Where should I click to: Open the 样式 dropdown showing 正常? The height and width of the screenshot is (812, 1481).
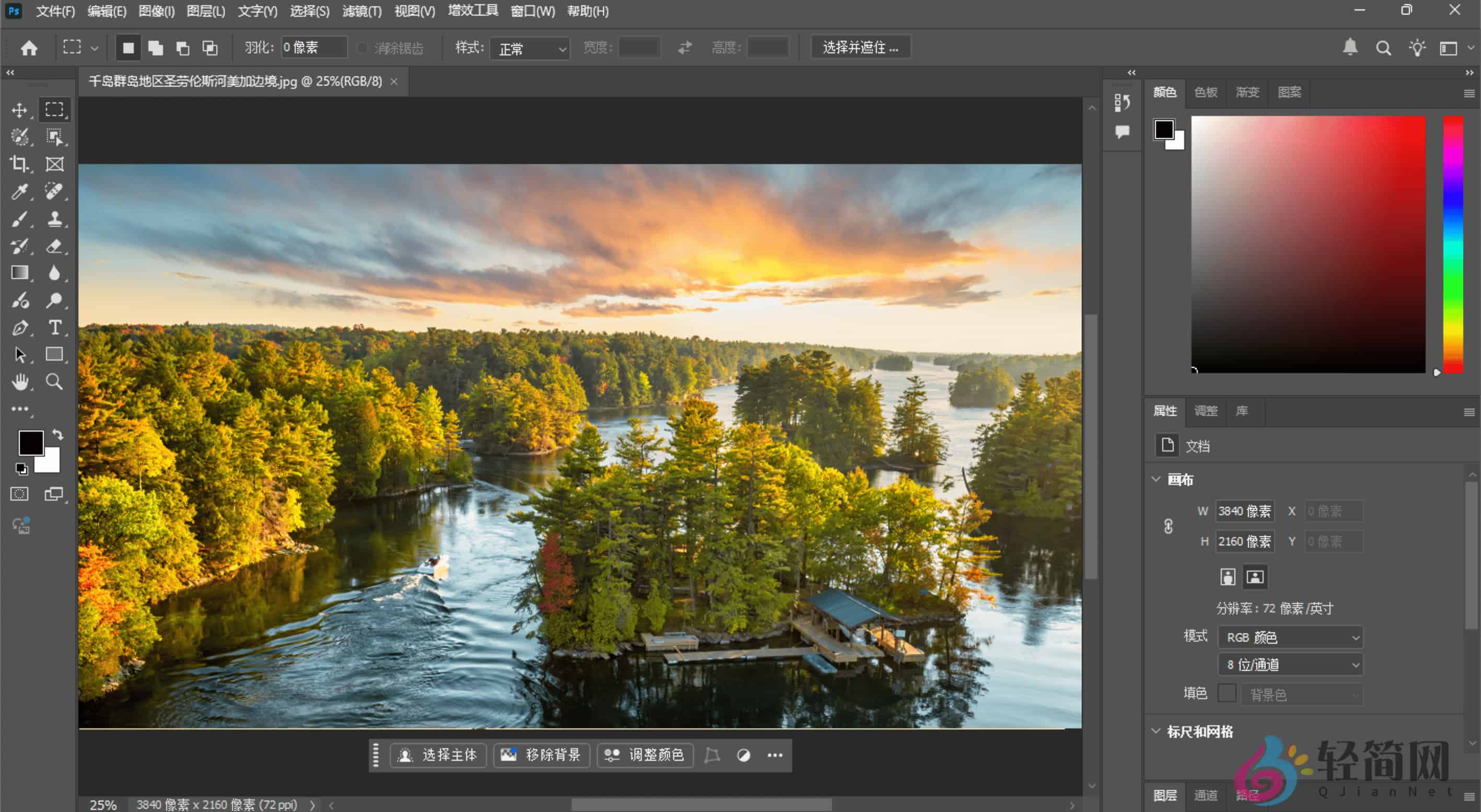tap(528, 49)
